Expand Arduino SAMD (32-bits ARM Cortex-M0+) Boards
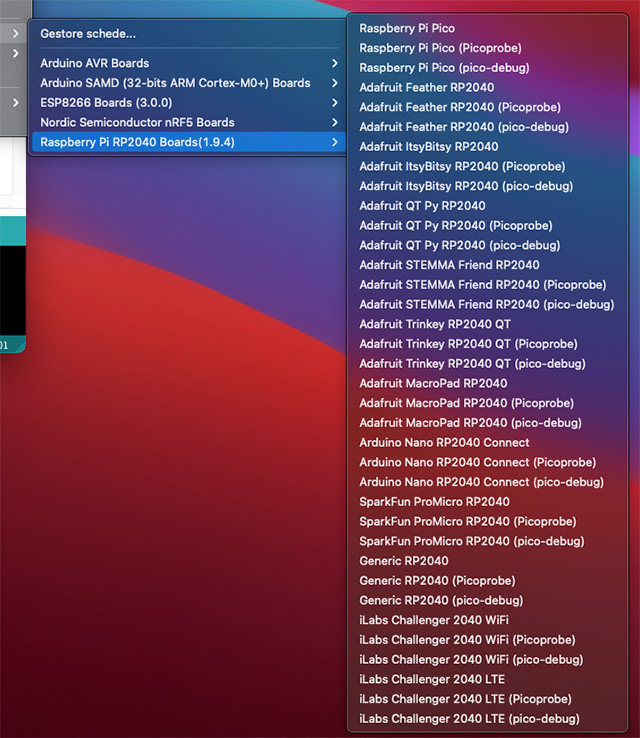Viewport: 640px width, 738px height. tap(175, 83)
